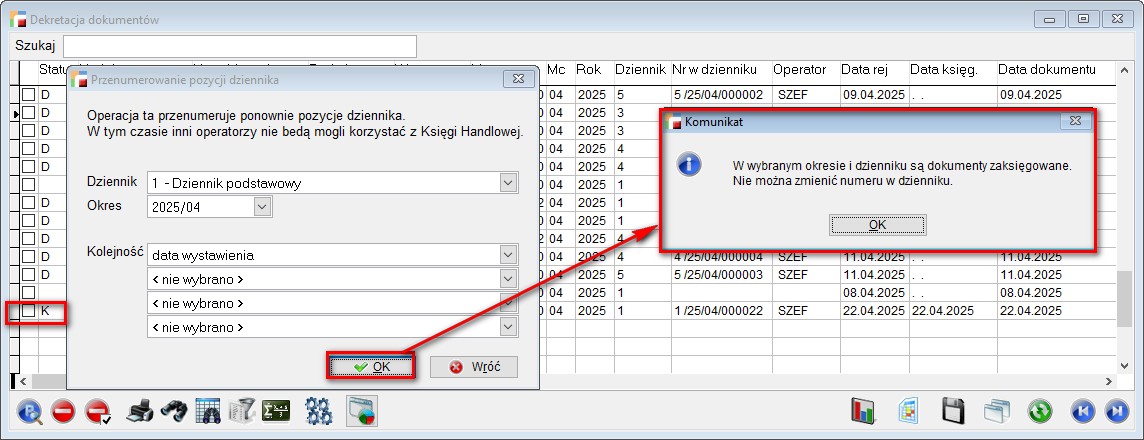Screen dimensions: 1144x440
Task: Click the green refresh arrows icon
Action: point(1040,410)
